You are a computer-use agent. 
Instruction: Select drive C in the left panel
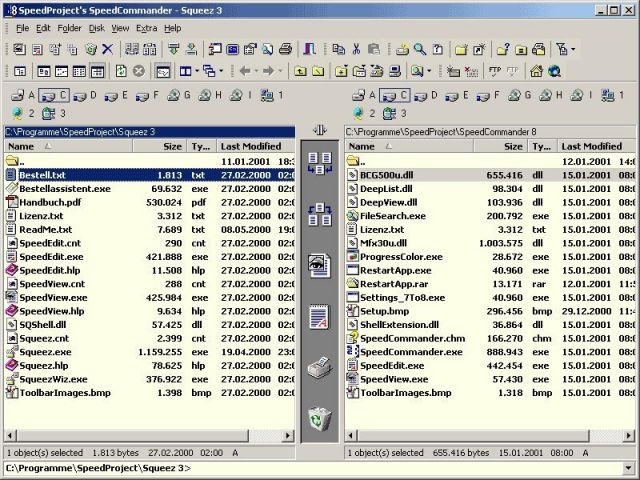(x=54, y=96)
